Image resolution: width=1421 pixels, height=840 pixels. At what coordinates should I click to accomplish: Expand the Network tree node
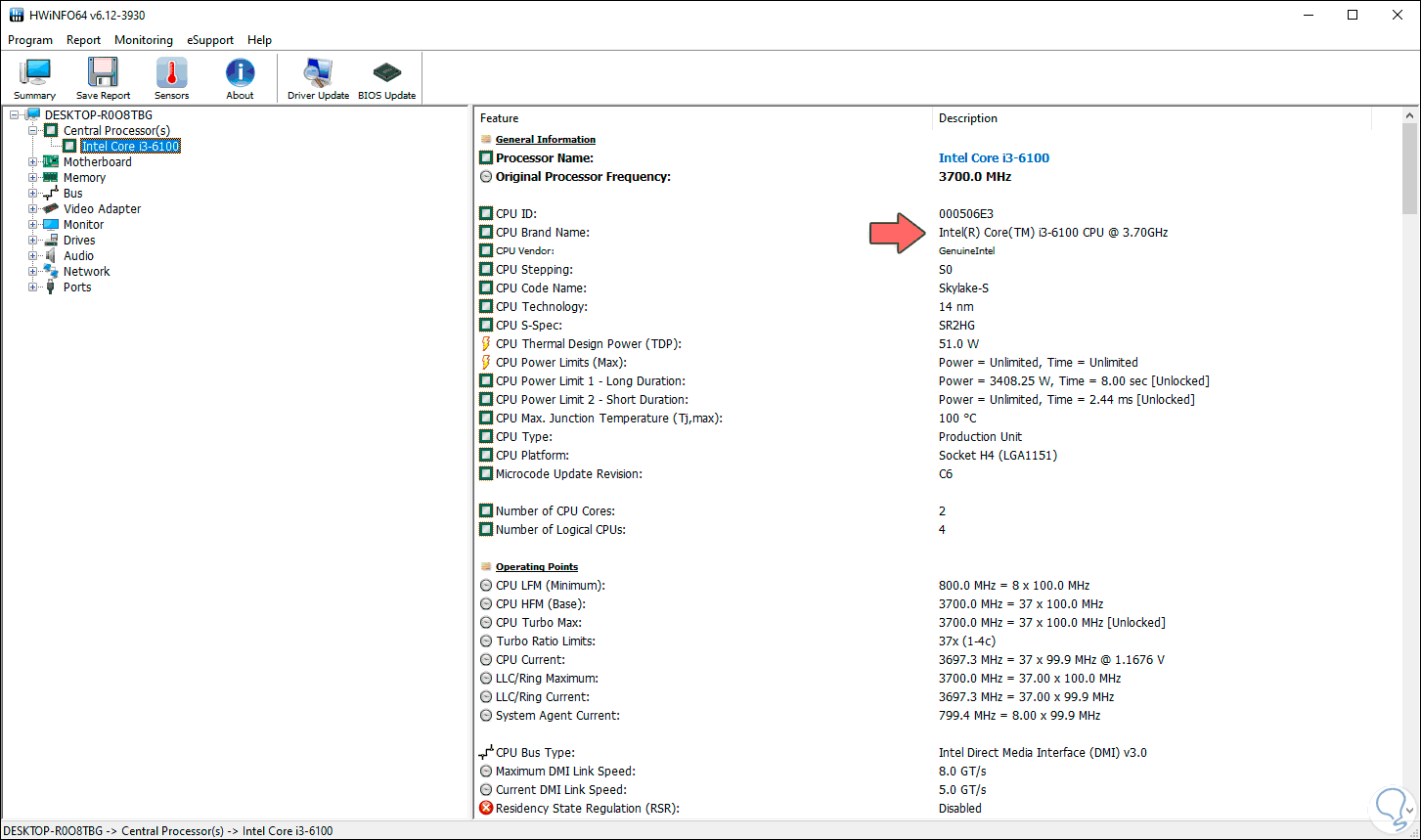[x=33, y=272]
